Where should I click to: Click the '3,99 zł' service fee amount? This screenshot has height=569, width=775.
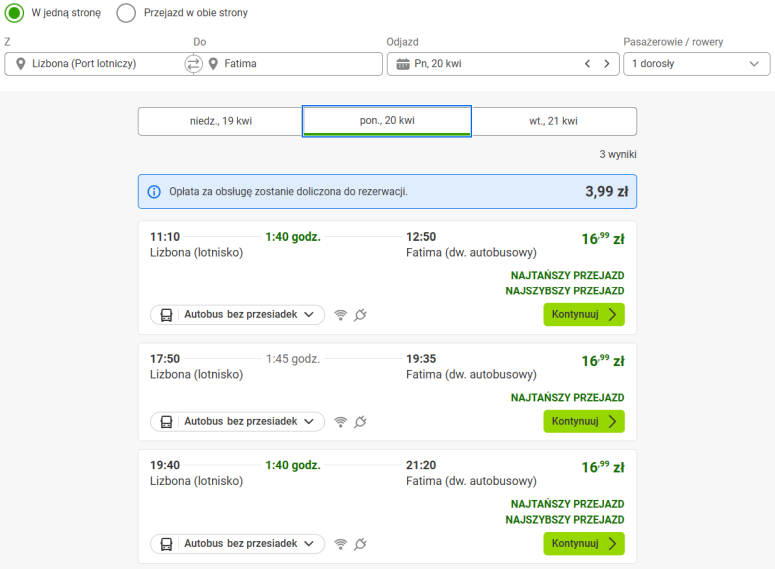(x=606, y=192)
